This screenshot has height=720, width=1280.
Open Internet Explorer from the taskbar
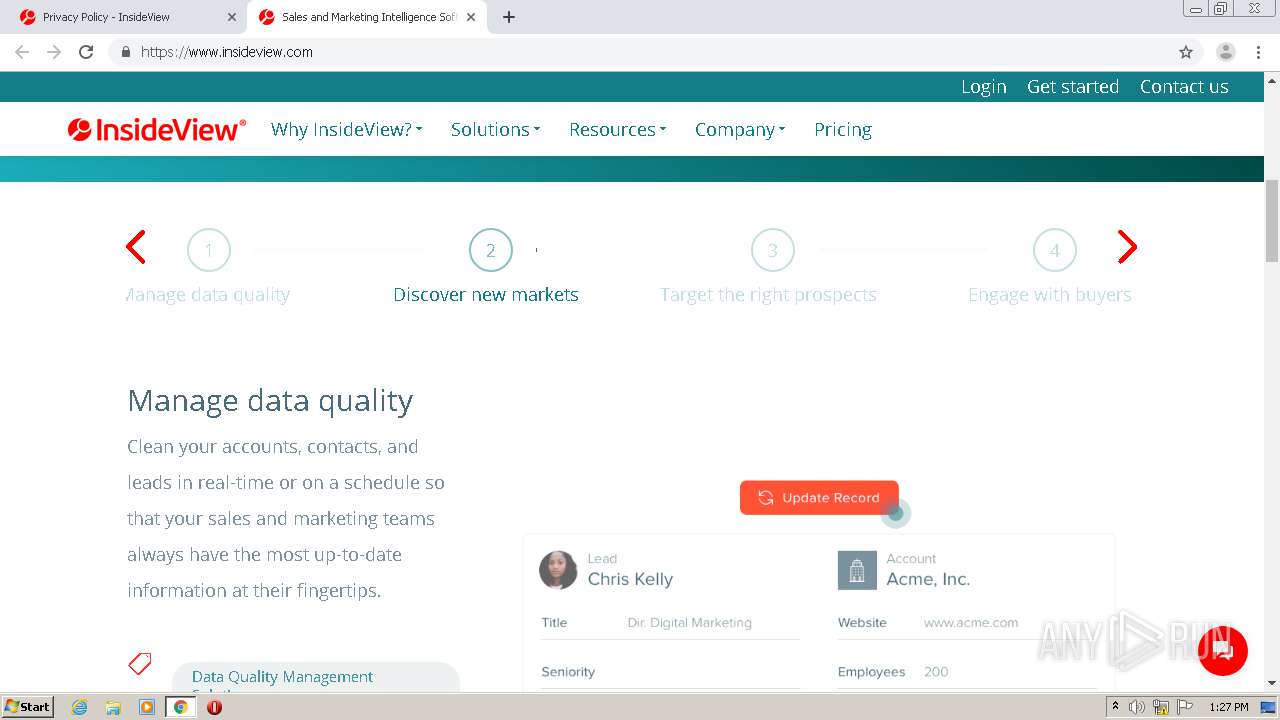pos(80,707)
